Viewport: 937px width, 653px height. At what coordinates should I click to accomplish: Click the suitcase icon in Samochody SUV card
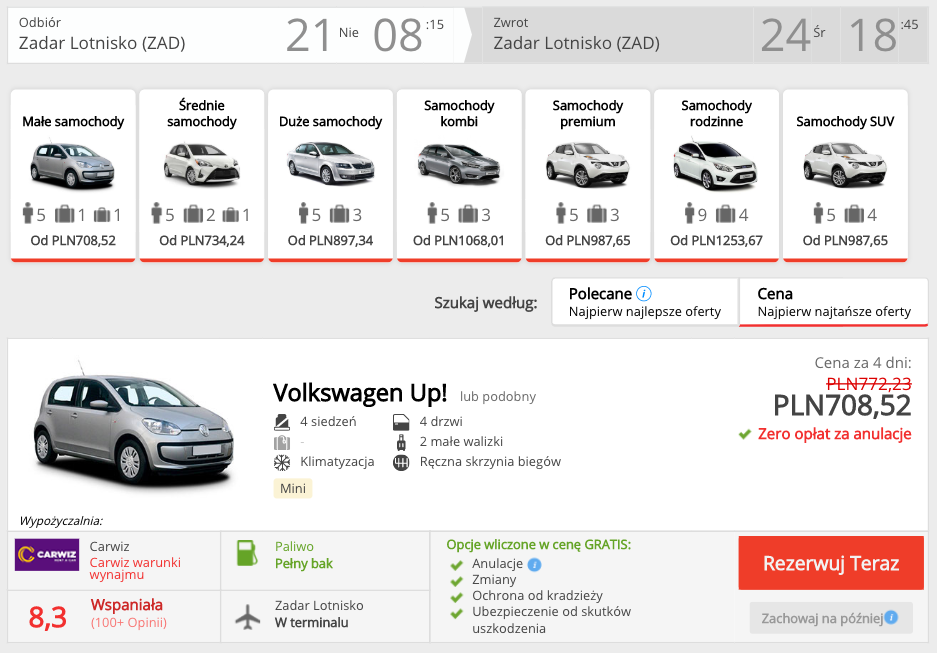854,214
